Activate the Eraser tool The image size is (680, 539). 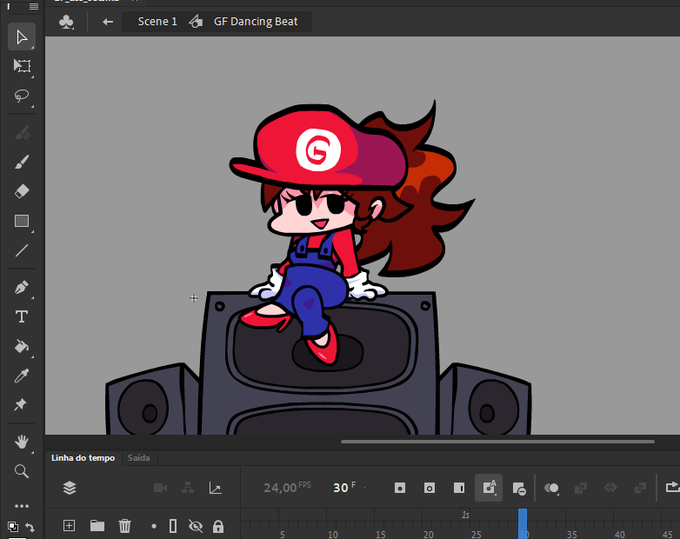tap(22, 191)
